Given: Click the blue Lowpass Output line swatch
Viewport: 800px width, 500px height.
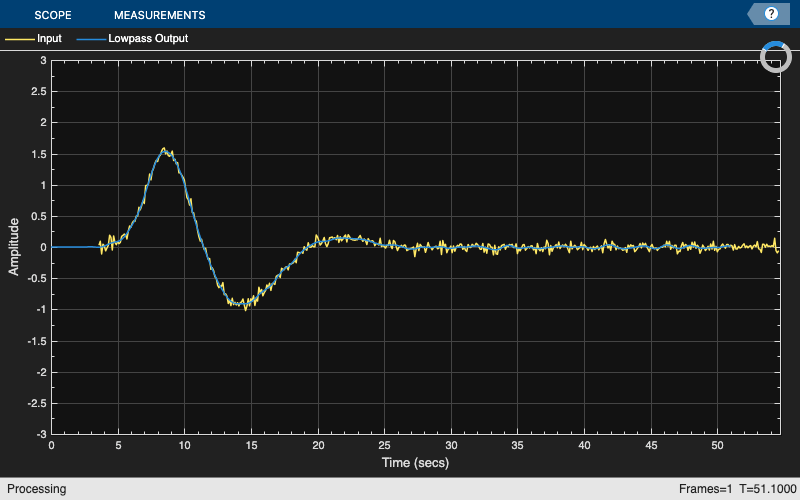Looking at the screenshot, I should tap(91, 39).
